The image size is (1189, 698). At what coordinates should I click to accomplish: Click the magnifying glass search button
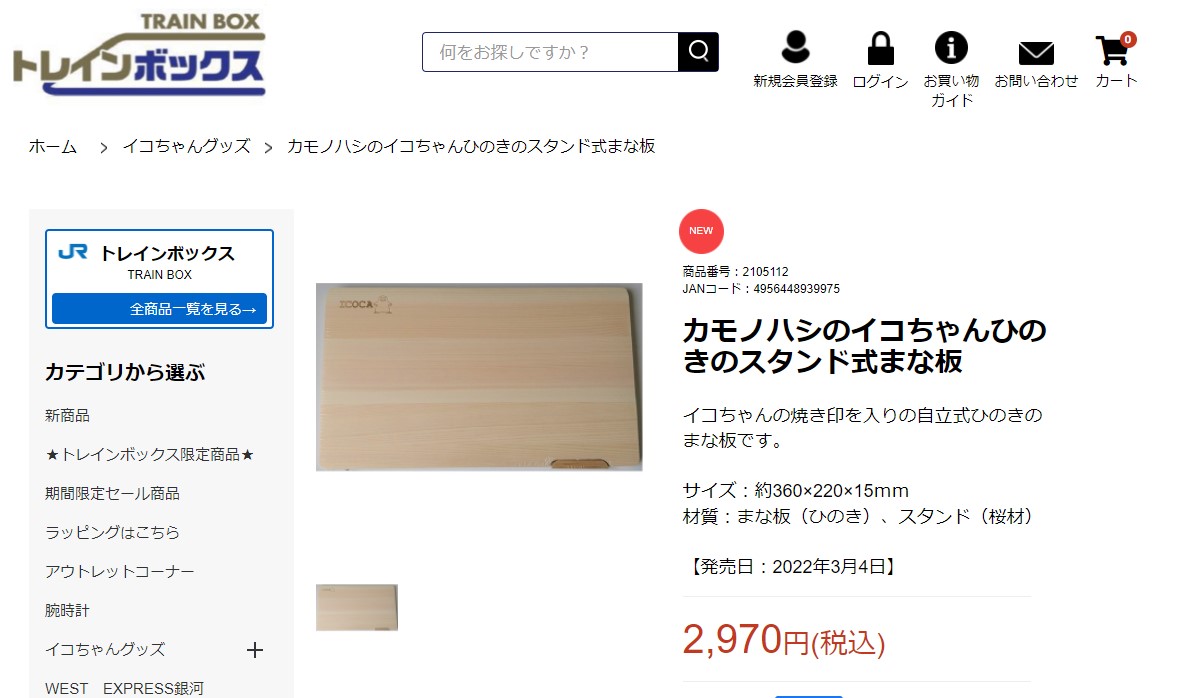[x=698, y=52]
